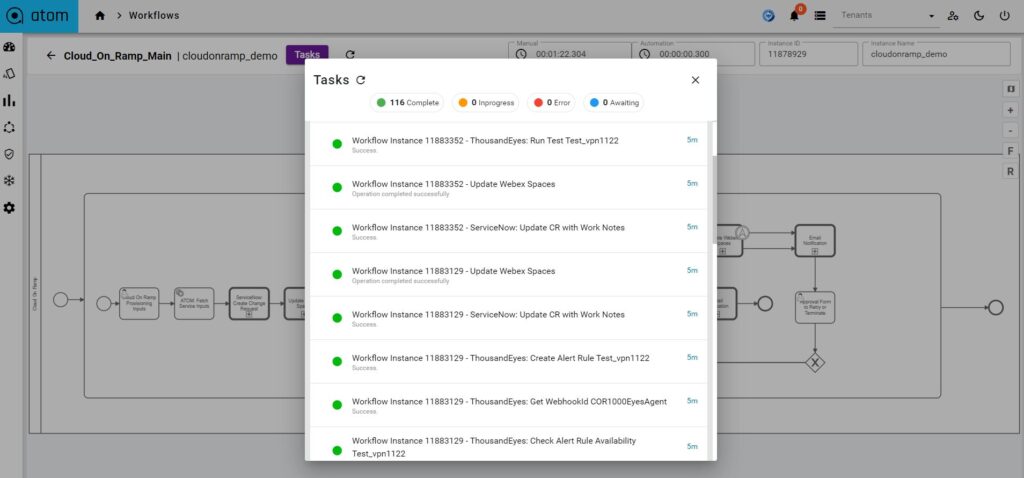Open 11883129 ServiceNow Update CR task
1024x478 pixels.
pos(508,318)
